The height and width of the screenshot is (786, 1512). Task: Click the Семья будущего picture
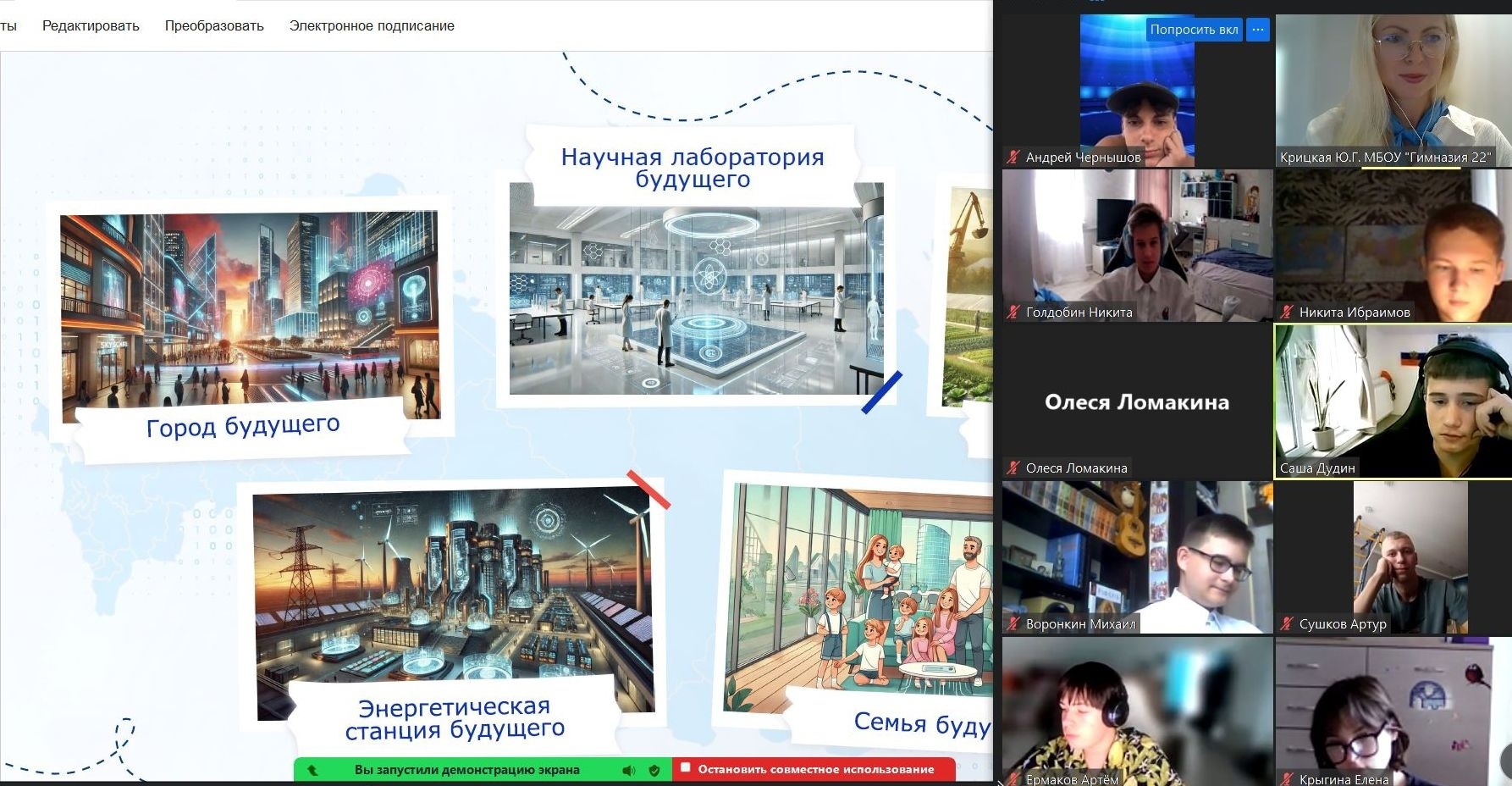click(x=858, y=597)
